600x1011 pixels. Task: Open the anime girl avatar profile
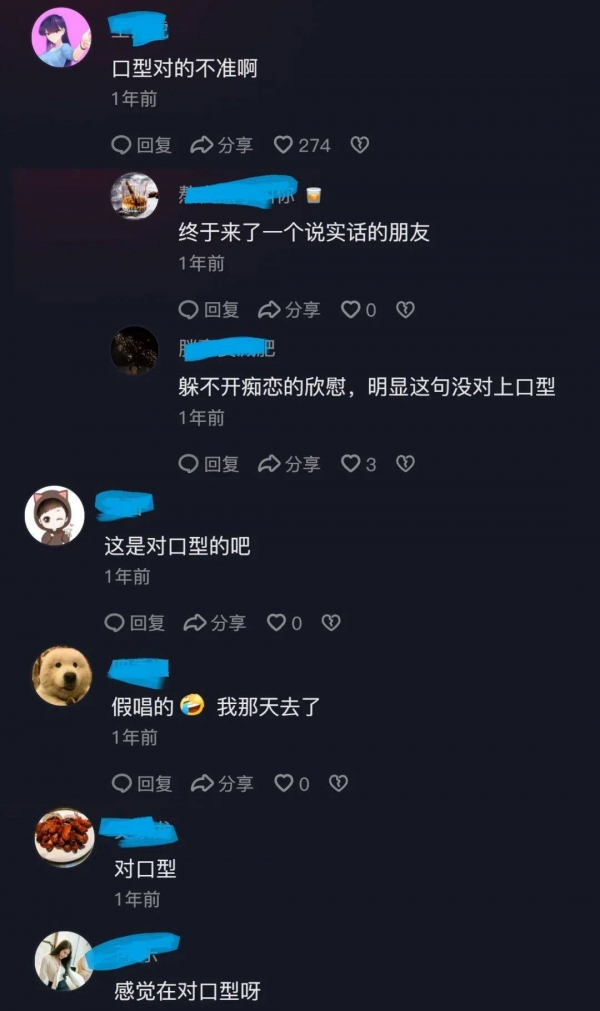tap(62, 37)
